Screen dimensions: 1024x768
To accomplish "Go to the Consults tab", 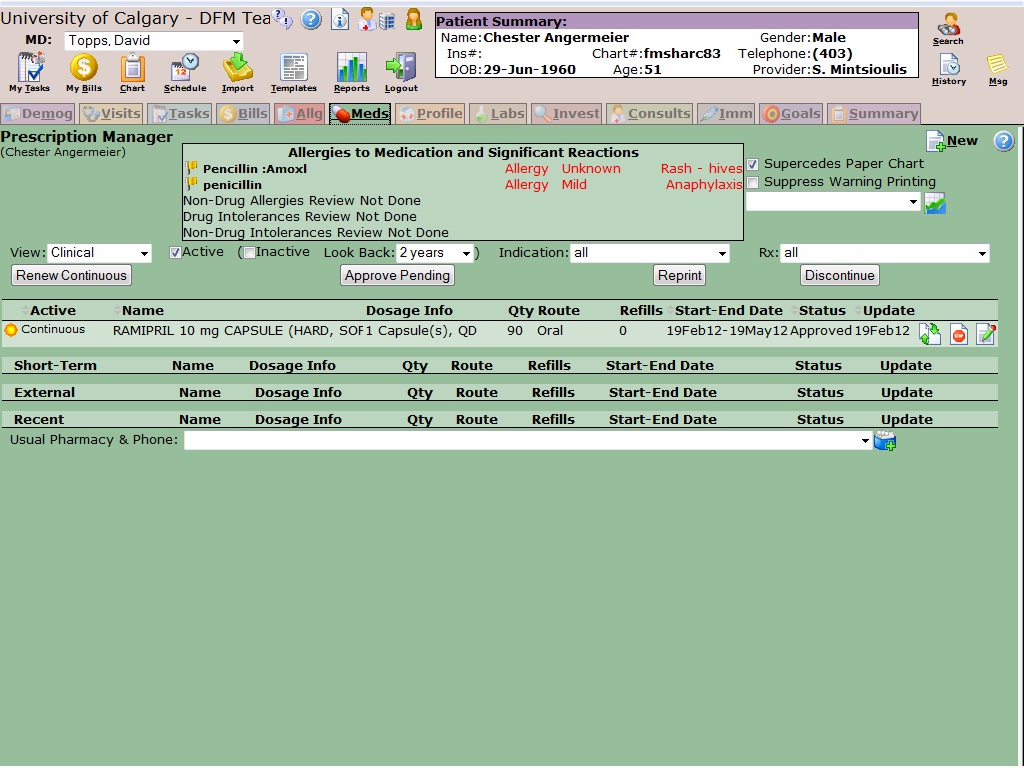I will coord(649,114).
